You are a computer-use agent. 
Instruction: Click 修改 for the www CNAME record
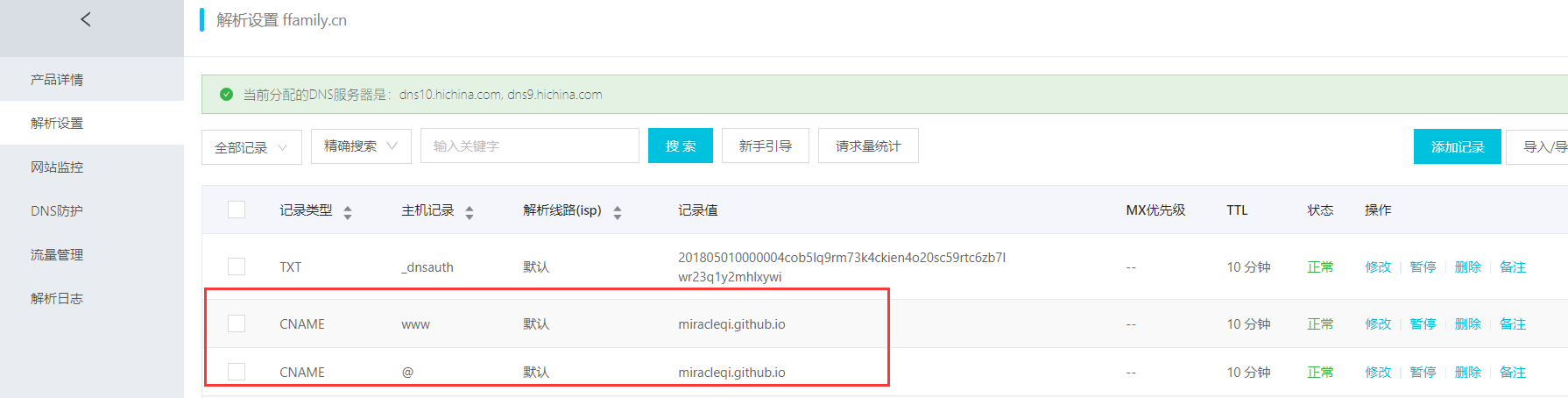click(1378, 324)
